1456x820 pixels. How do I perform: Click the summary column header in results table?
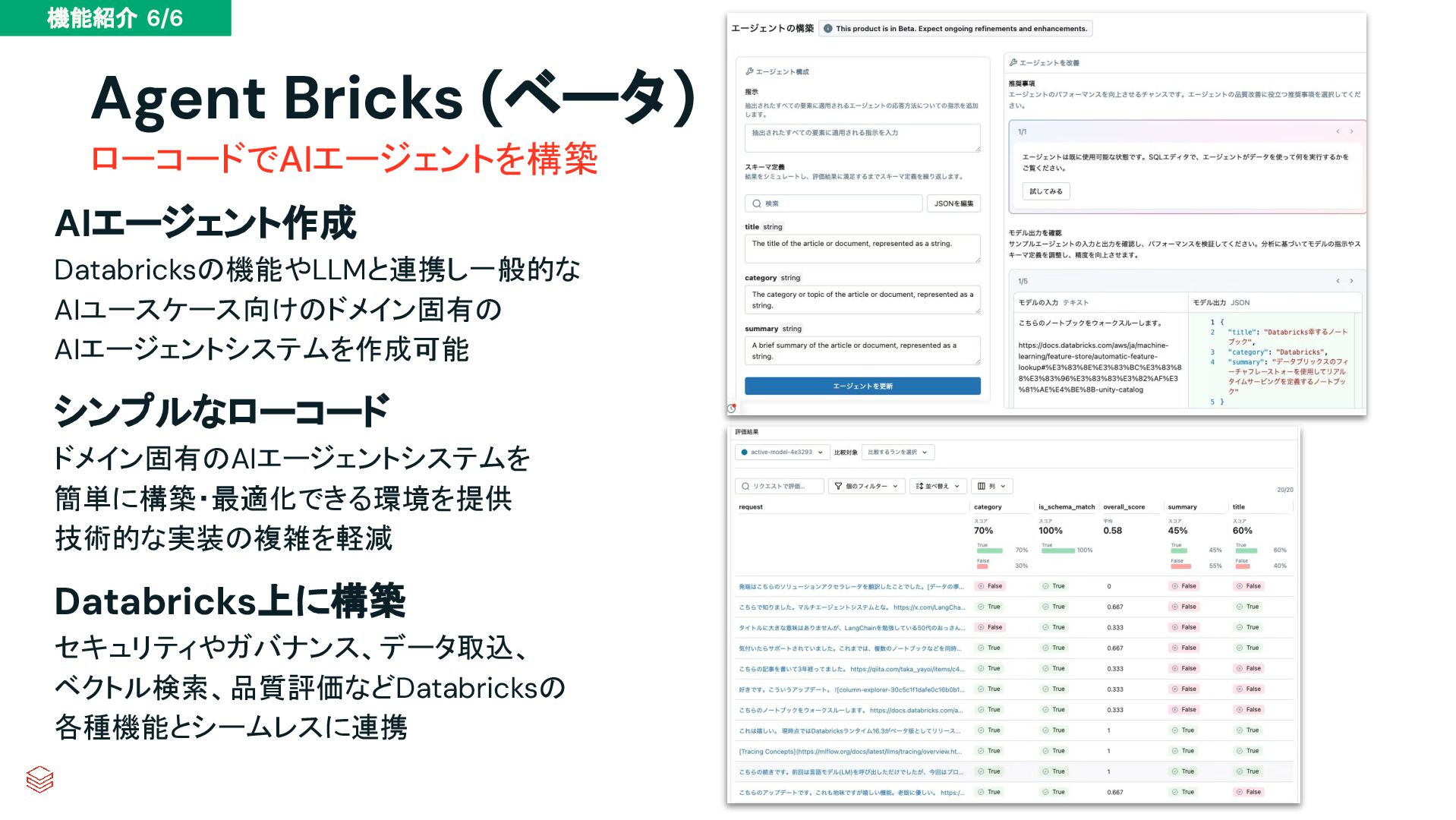coord(1182,507)
